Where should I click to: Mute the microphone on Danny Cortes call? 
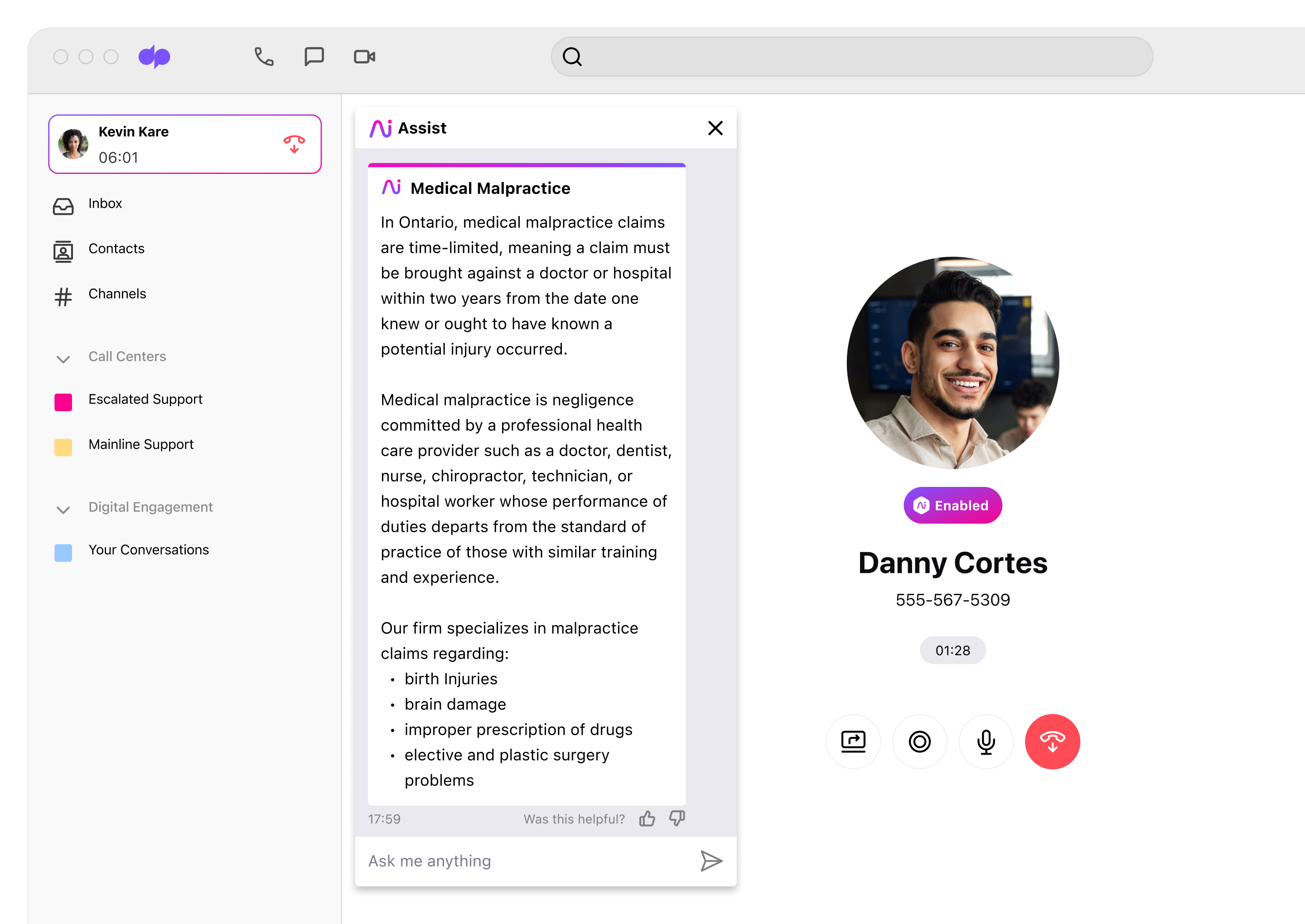pyautogui.click(x=986, y=741)
